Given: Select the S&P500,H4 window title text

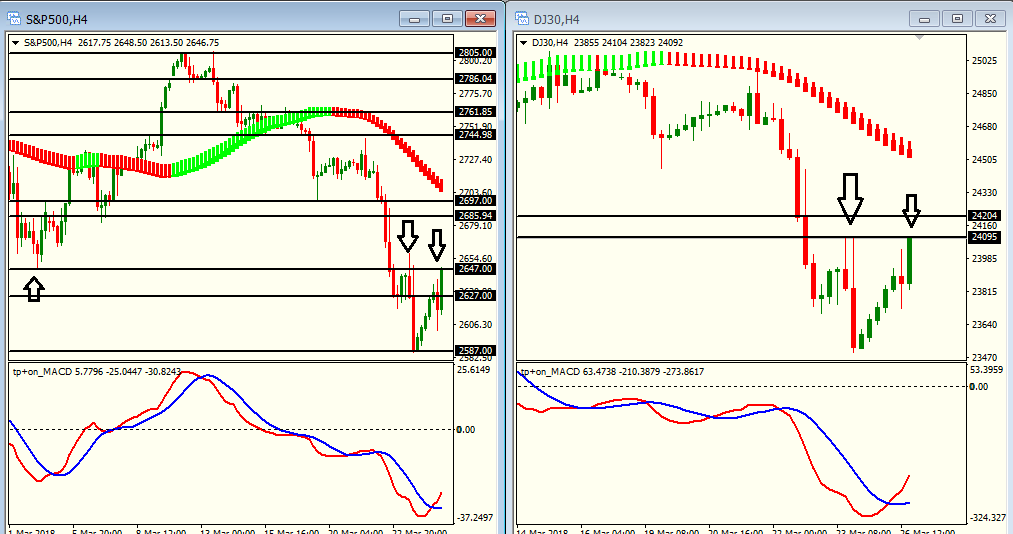Looking at the screenshot, I should [x=57, y=19].
